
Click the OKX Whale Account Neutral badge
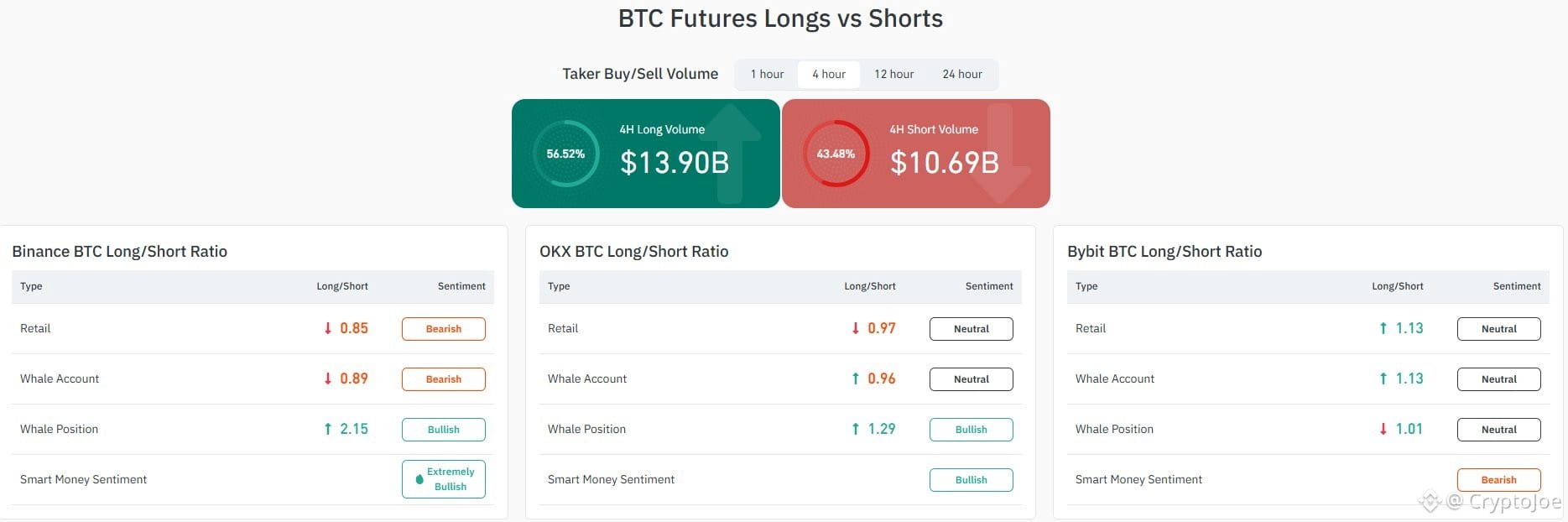click(x=972, y=379)
